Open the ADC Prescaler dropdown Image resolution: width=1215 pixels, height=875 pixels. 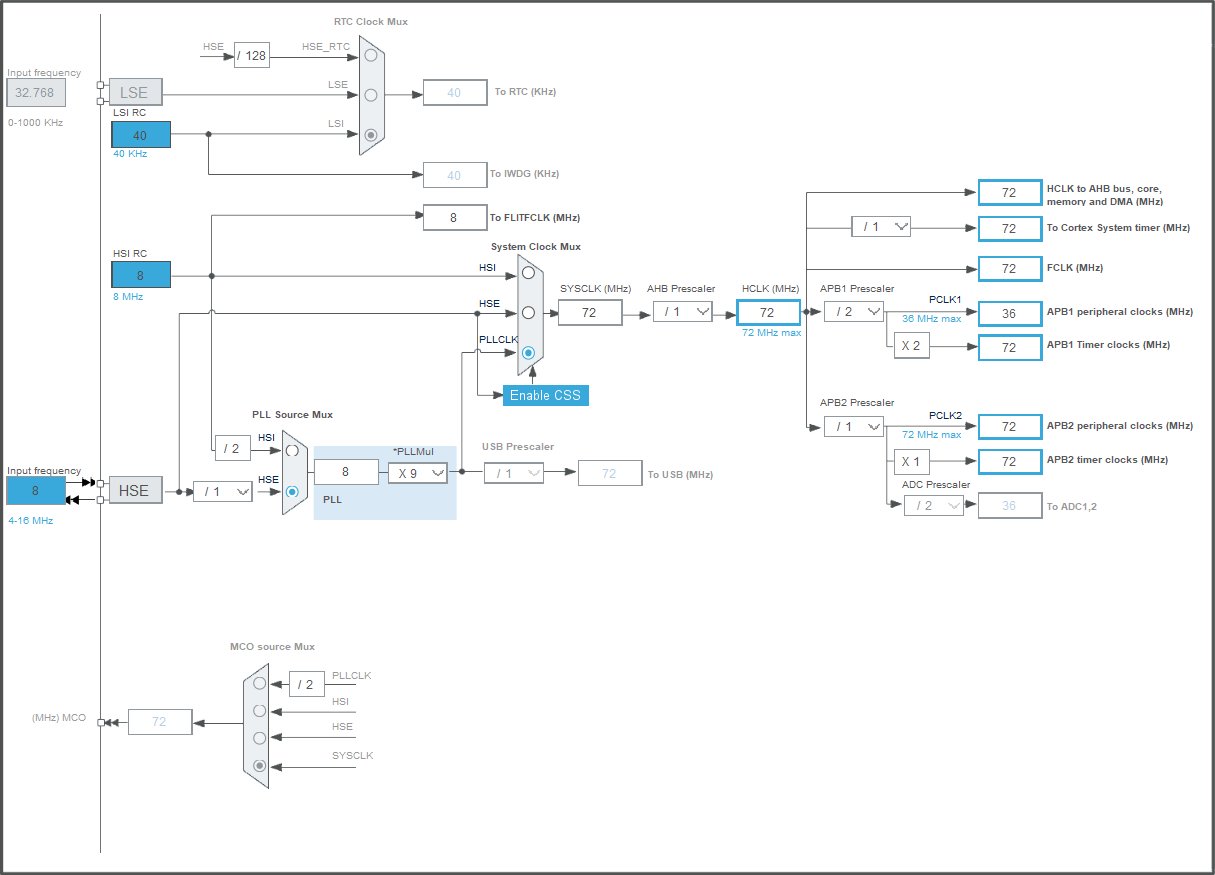(934, 506)
